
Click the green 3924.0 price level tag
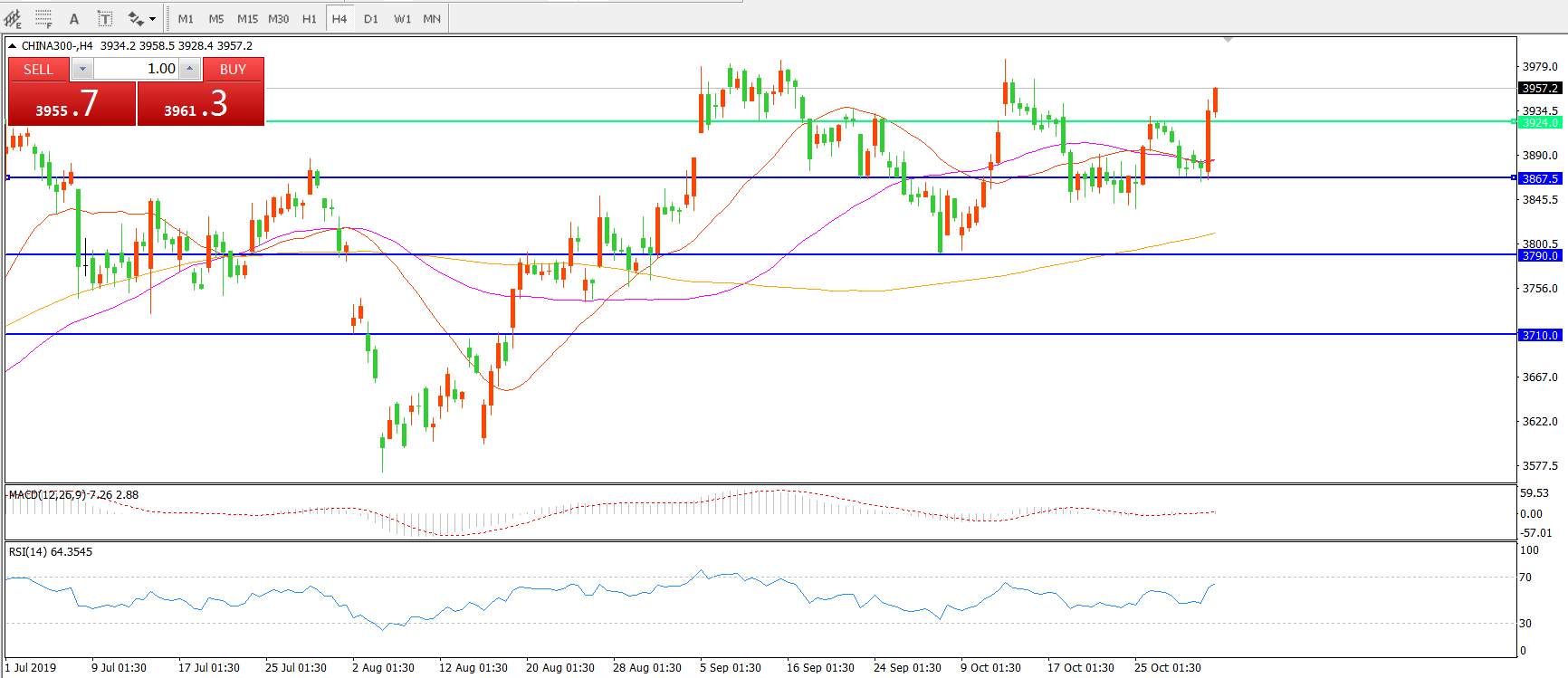tap(1539, 122)
